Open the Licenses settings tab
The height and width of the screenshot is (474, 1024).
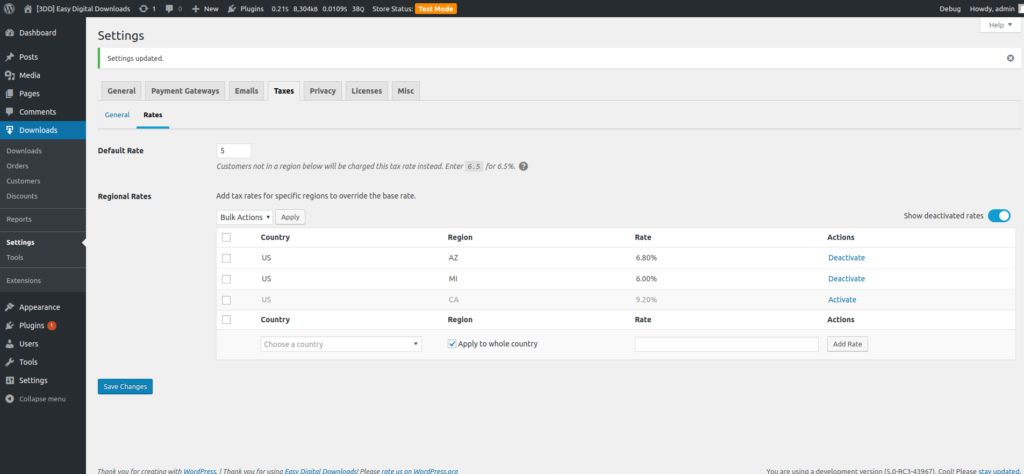pyautogui.click(x=366, y=91)
